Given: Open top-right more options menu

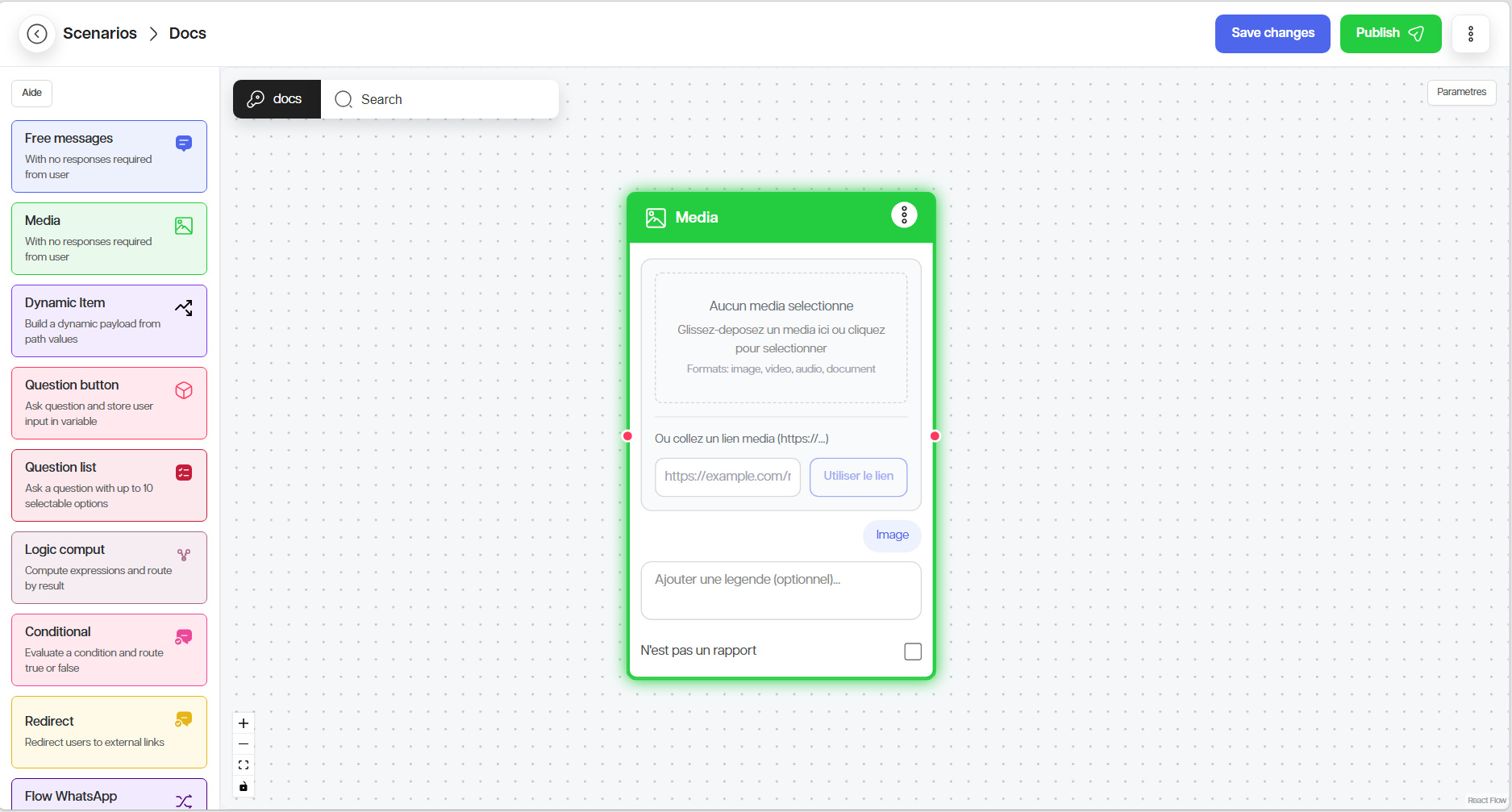Looking at the screenshot, I should 1470,34.
